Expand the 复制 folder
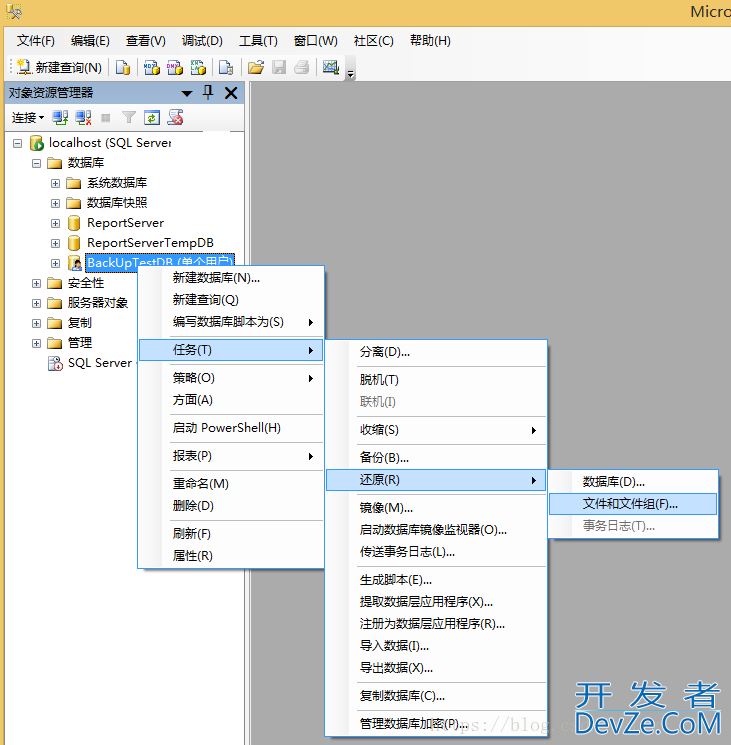Image resolution: width=731 pixels, height=745 pixels. tap(37, 323)
